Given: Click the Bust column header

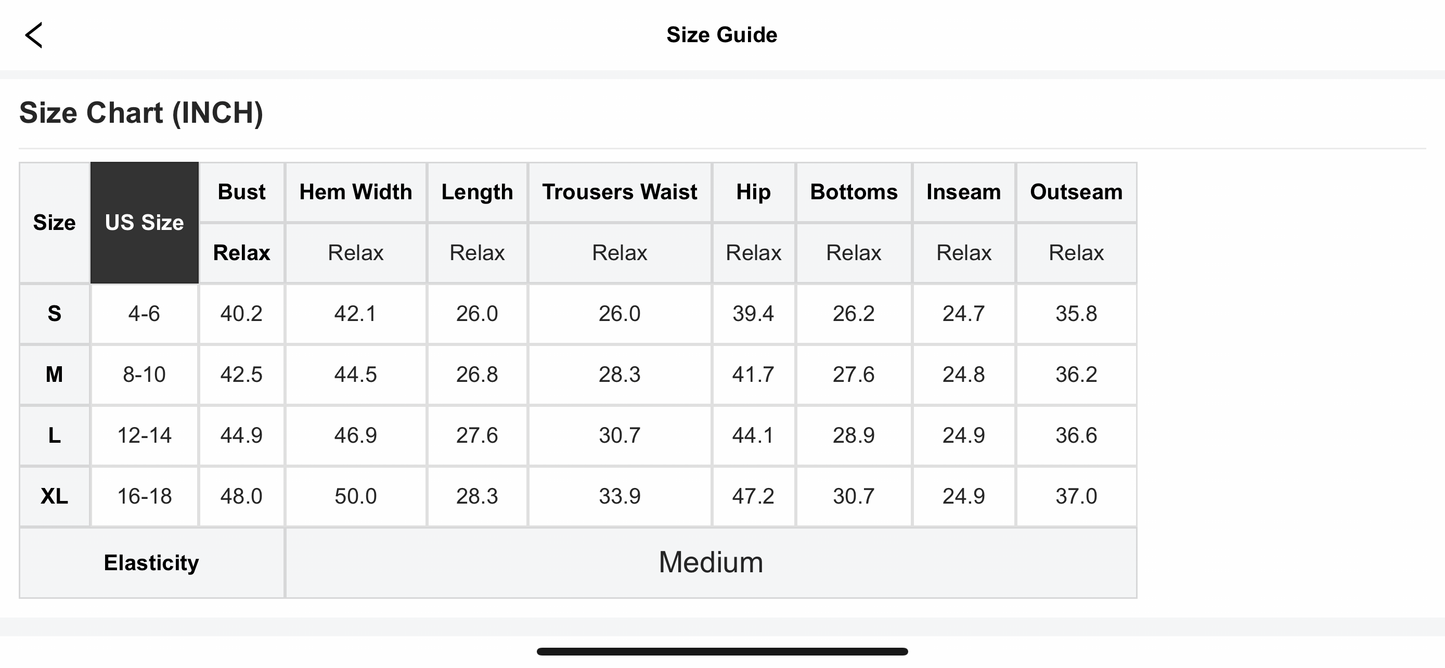Looking at the screenshot, I should point(242,192).
